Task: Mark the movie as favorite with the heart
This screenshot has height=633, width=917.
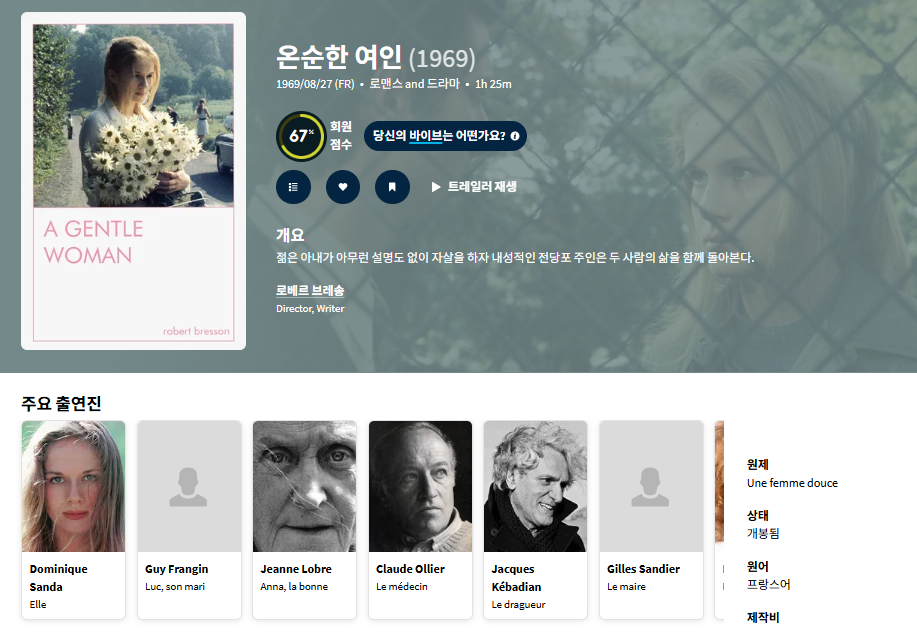Action: tap(343, 187)
